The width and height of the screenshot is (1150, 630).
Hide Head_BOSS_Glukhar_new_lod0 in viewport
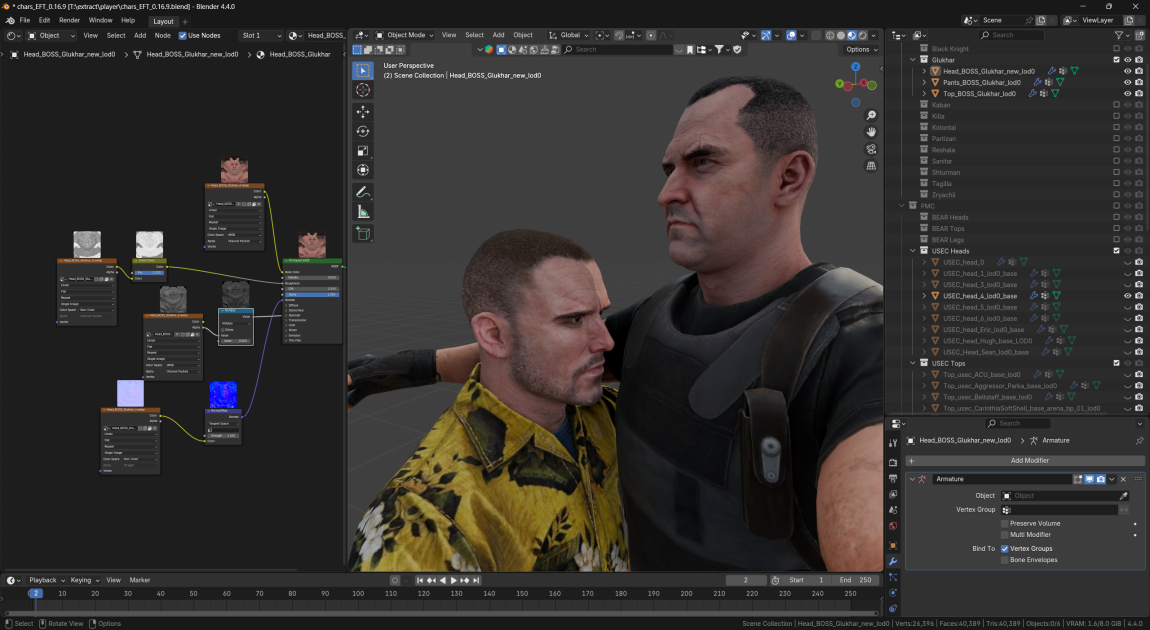(1127, 71)
